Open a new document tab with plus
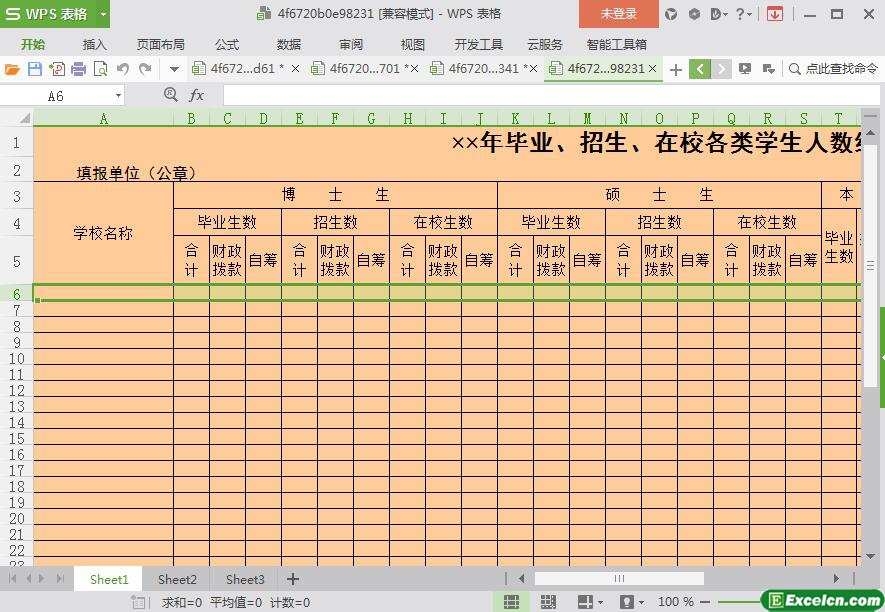 [x=676, y=69]
